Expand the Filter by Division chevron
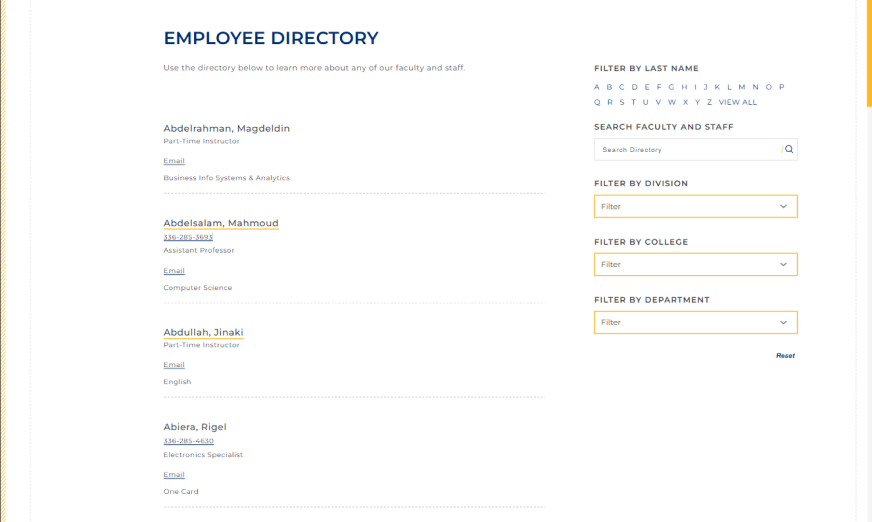 click(x=783, y=206)
